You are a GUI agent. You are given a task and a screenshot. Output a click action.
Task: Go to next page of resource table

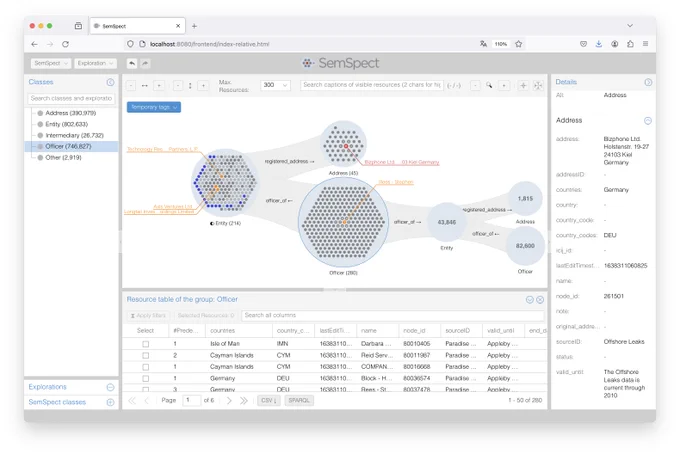click(229, 400)
